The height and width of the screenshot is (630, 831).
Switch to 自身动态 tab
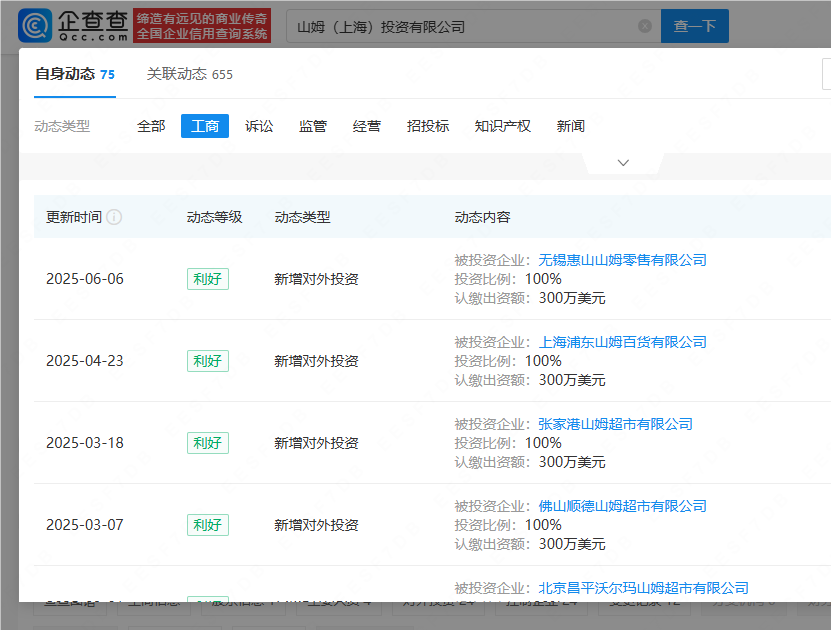(x=74, y=74)
